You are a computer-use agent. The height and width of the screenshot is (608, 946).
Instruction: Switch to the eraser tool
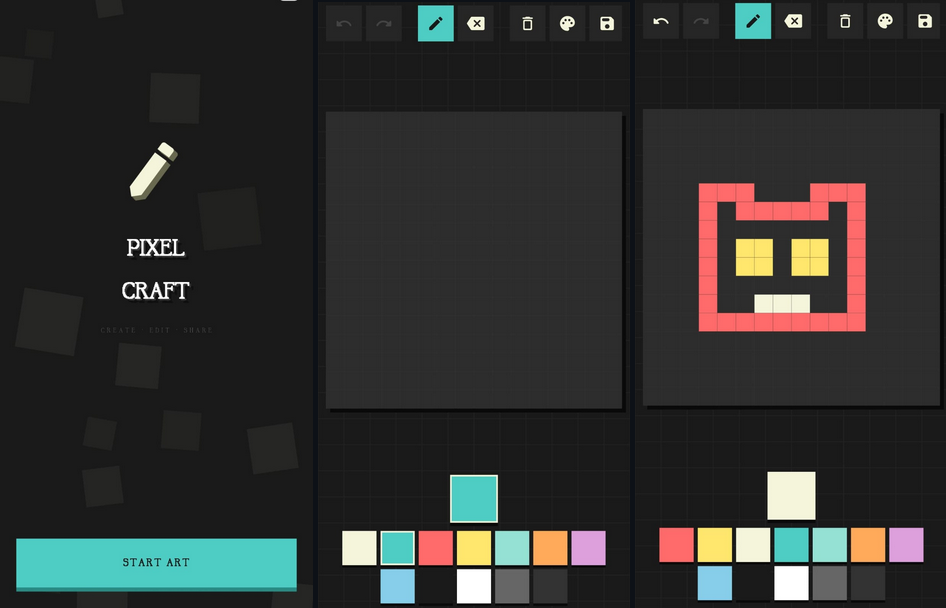coord(476,23)
